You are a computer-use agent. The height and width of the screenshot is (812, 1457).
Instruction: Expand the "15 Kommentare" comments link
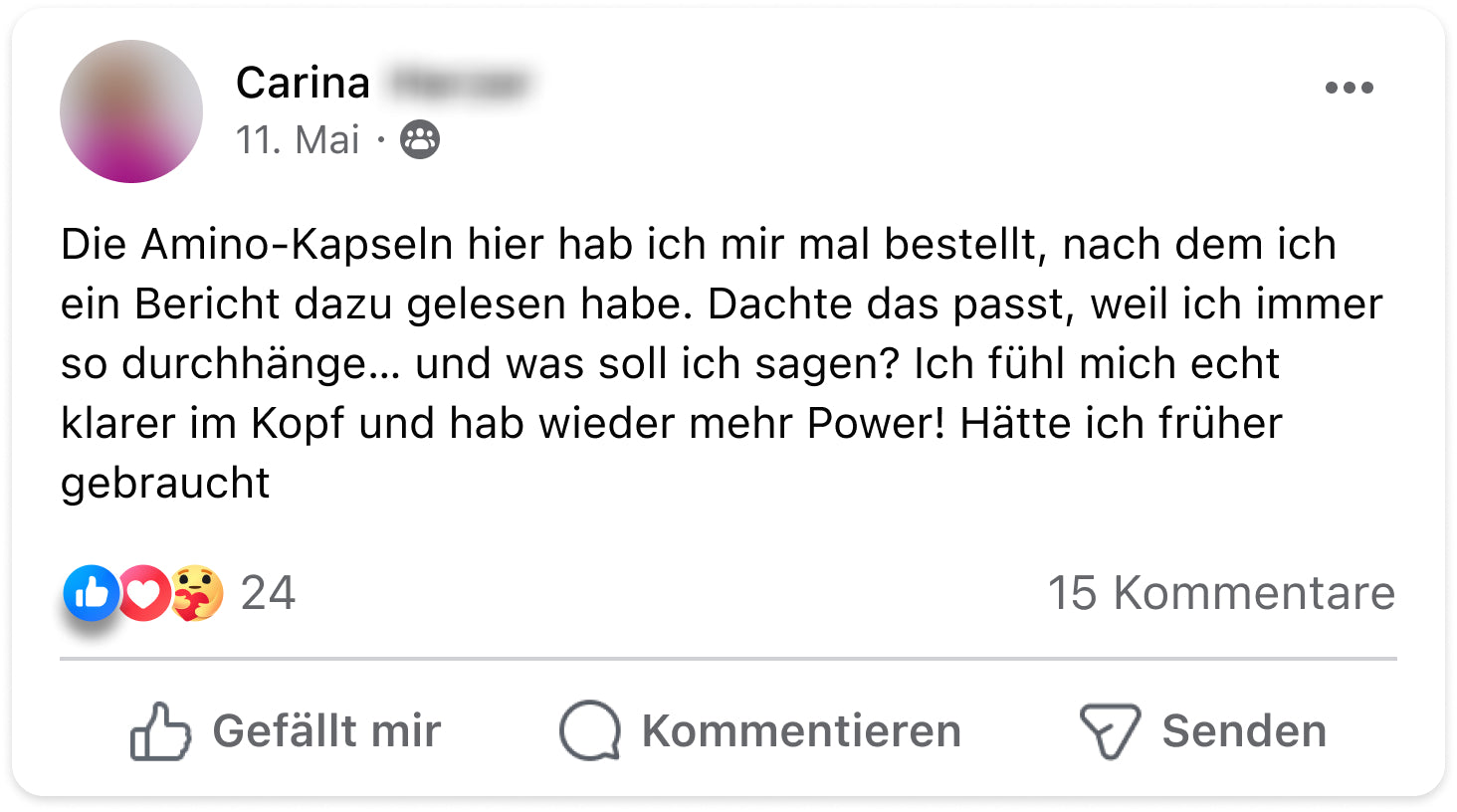click(1221, 593)
